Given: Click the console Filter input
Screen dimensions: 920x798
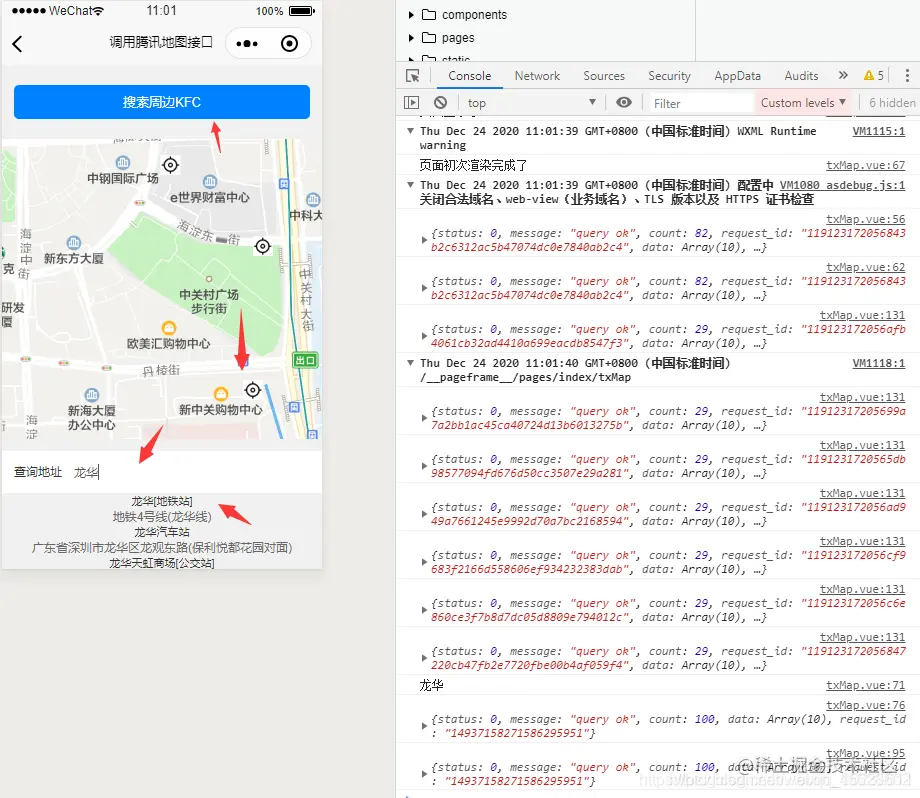Looking at the screenshot, I should pyautogui.click(x=702, y=103).
